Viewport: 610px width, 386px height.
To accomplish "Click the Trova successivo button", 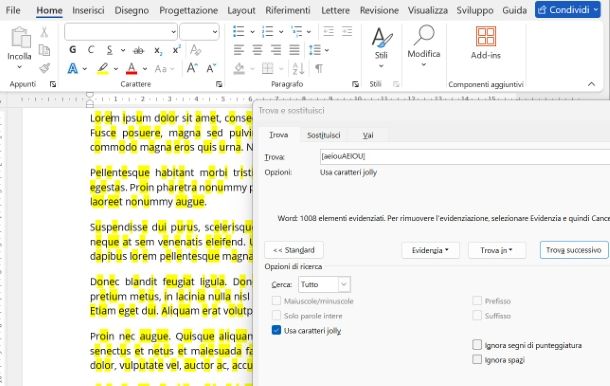I will 574,250.
